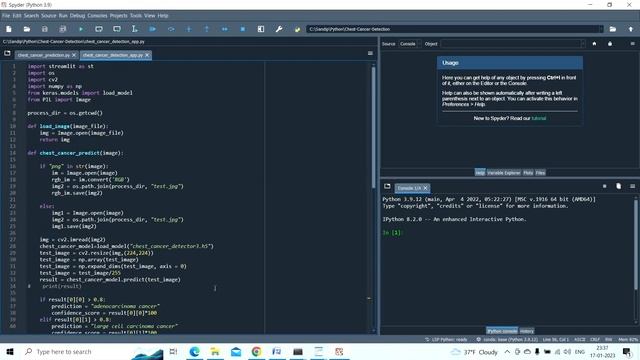Image resolution: width=640 pixels, height=360 pixels.
Task: Open the PYTHONPATH manager
Action: click(297, 29)
